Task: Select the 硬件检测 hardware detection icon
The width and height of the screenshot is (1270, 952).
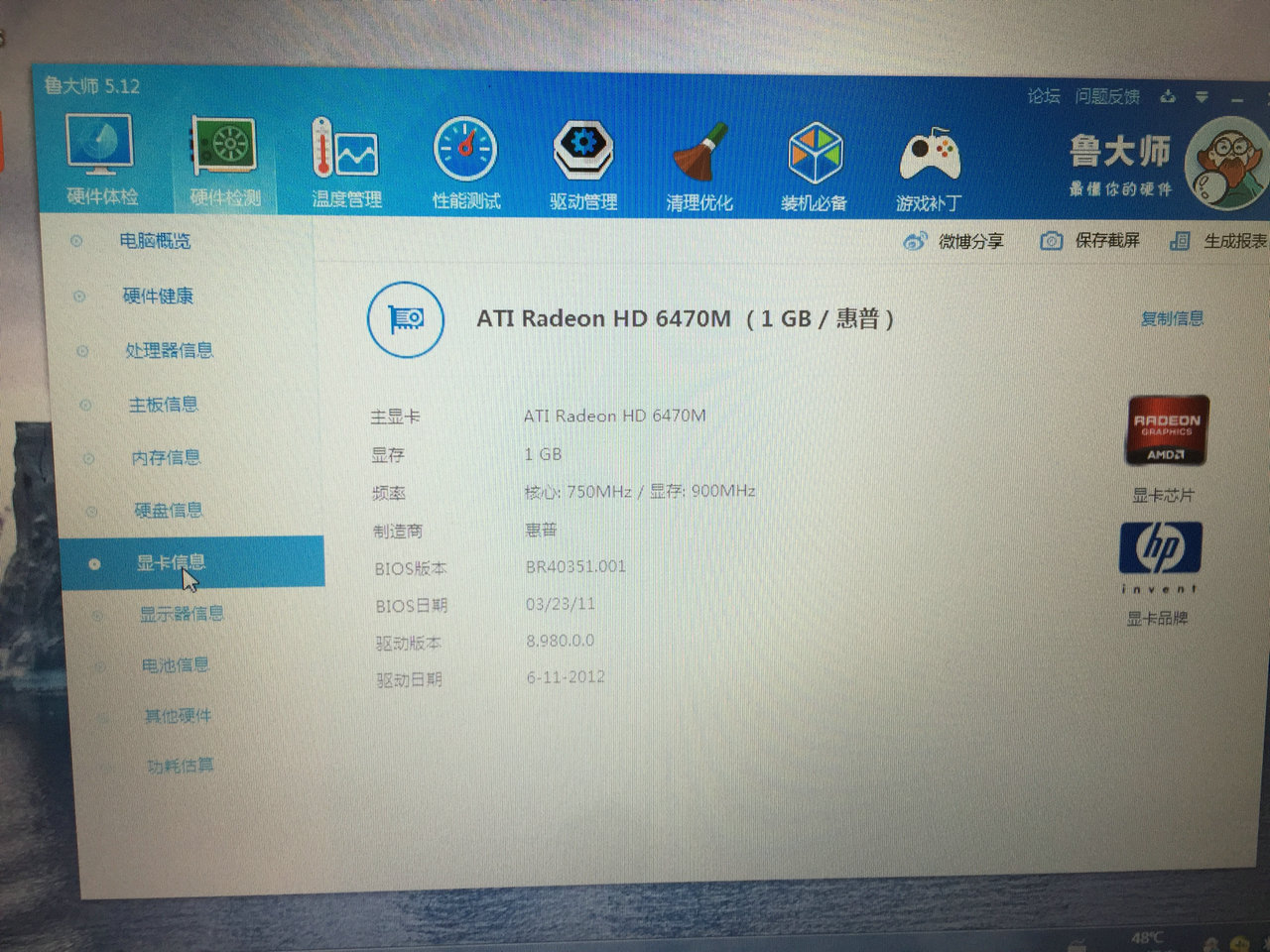Action: (x=225, y=162)
